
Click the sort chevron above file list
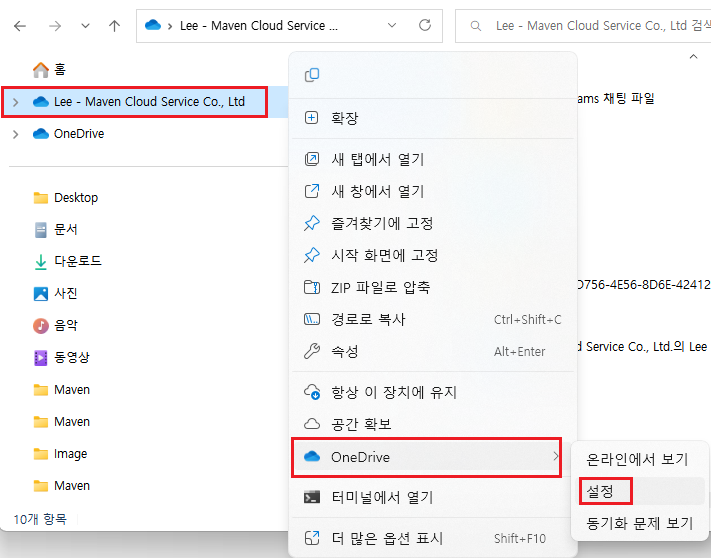693,57
